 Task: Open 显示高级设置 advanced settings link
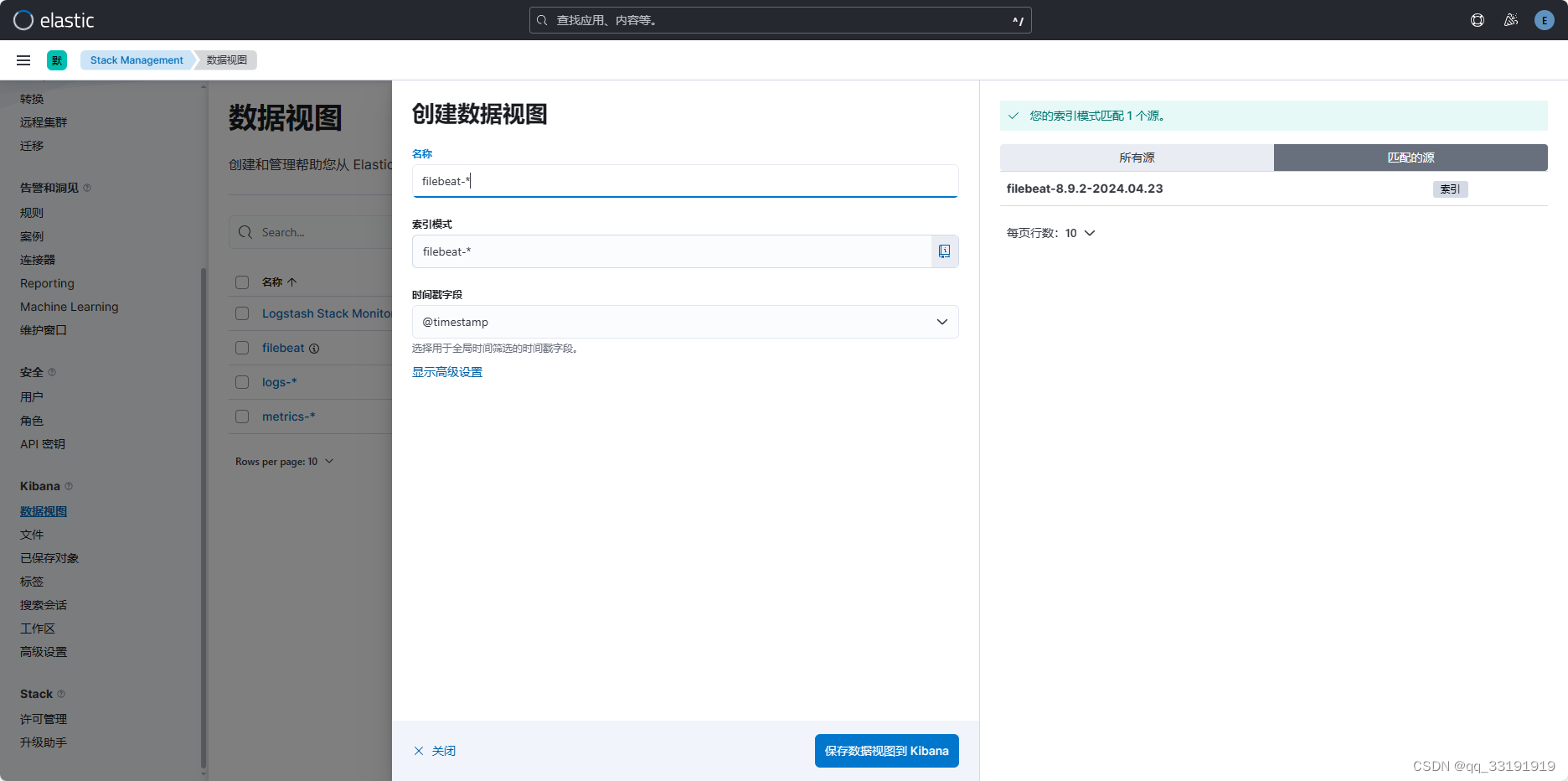tap(447, 371)
